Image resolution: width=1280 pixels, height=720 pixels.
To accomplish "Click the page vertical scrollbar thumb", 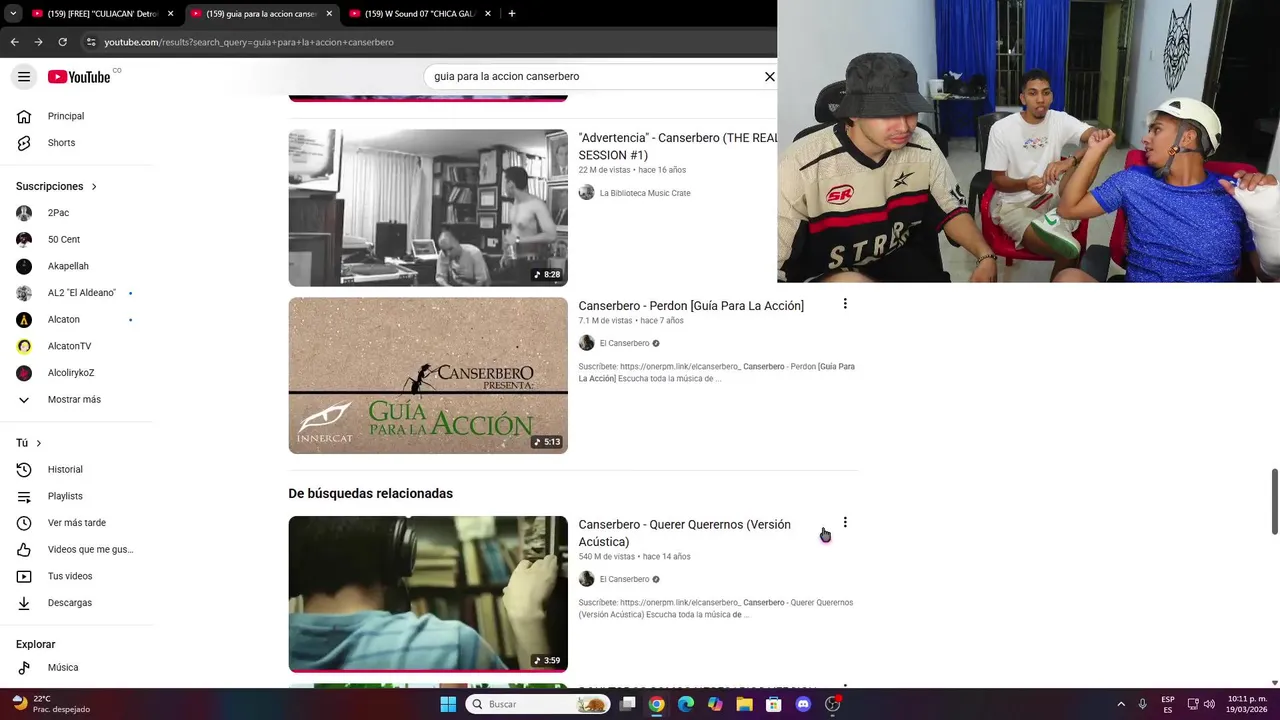I will pyautogui.click(x=1274, y=502).
